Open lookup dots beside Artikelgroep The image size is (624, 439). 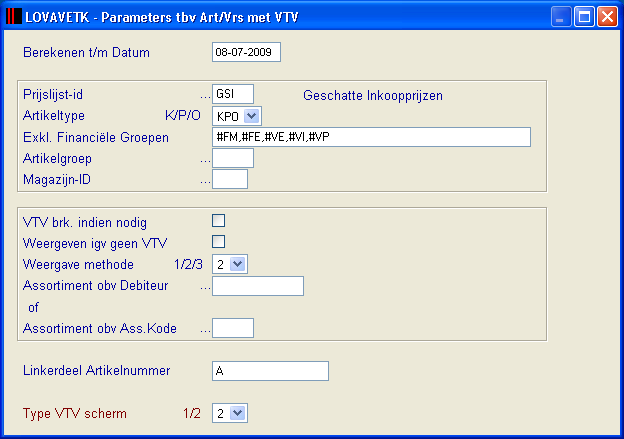click(x=205, y=161)
